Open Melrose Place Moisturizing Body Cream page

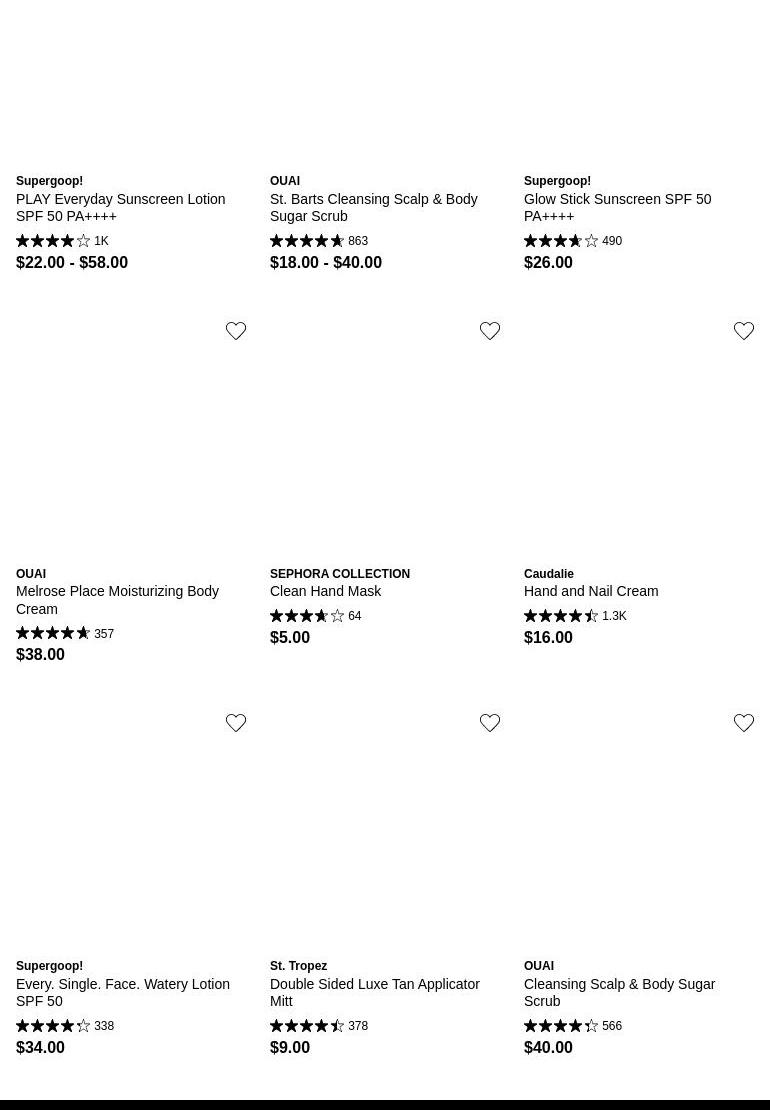[117, 599]
